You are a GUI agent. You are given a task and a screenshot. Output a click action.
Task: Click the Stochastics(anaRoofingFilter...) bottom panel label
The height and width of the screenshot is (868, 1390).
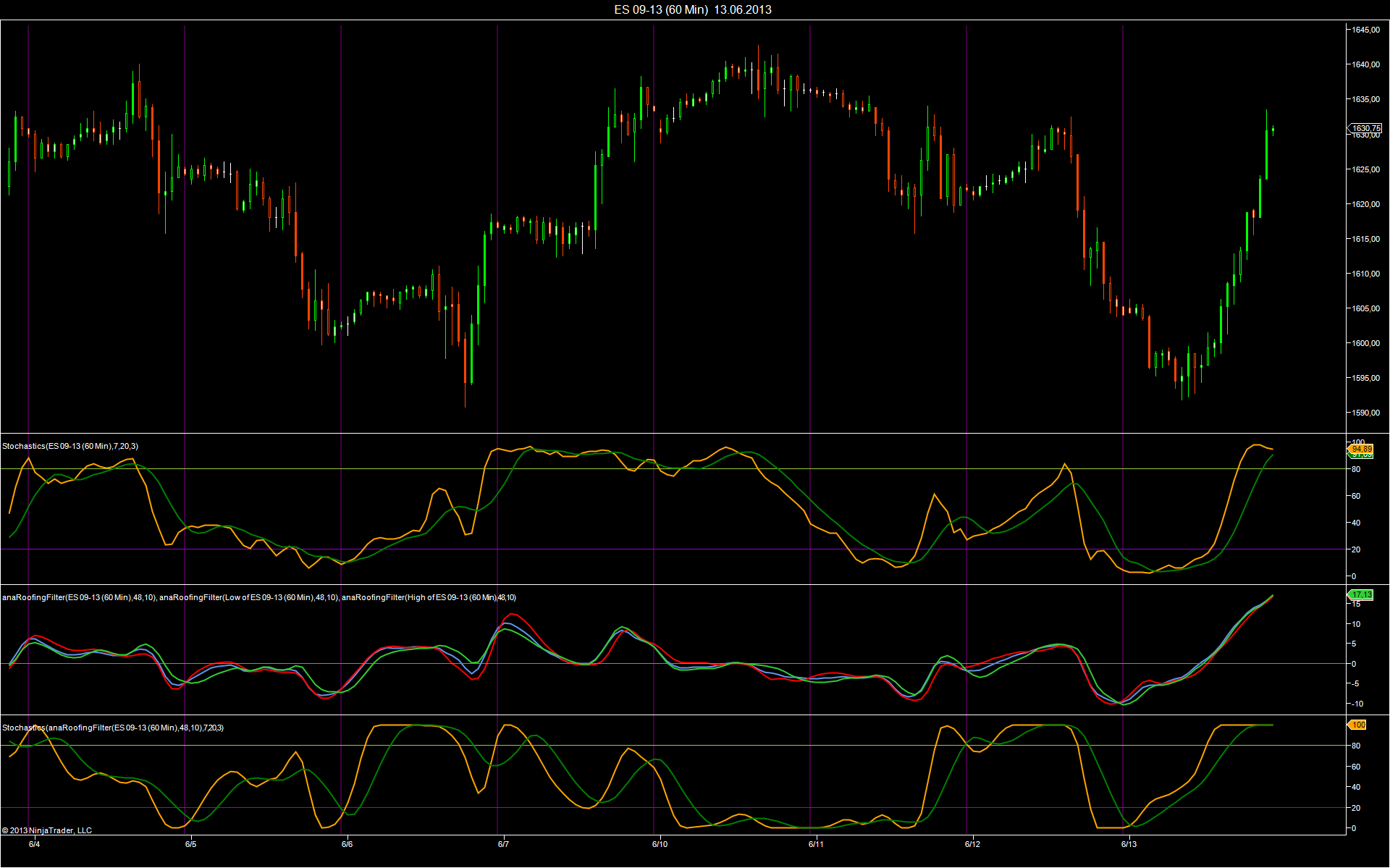113,728
